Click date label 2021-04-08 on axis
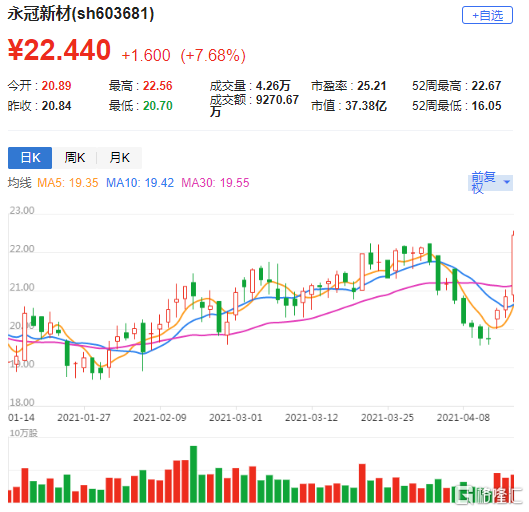Image resolution: width=529 pixels, height=512 pixels. click(x=464, y=418)
